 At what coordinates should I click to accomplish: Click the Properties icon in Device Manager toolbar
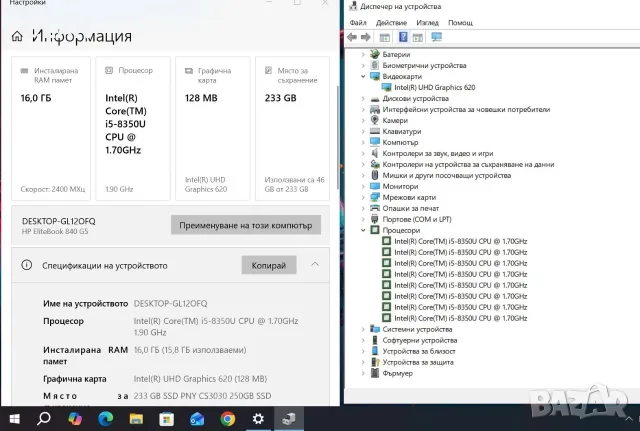coord(384,38)
